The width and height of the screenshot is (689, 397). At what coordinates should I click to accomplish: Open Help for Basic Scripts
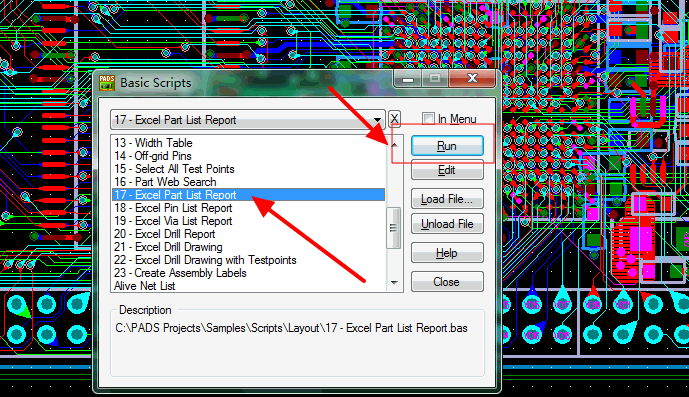click(447, 253)
